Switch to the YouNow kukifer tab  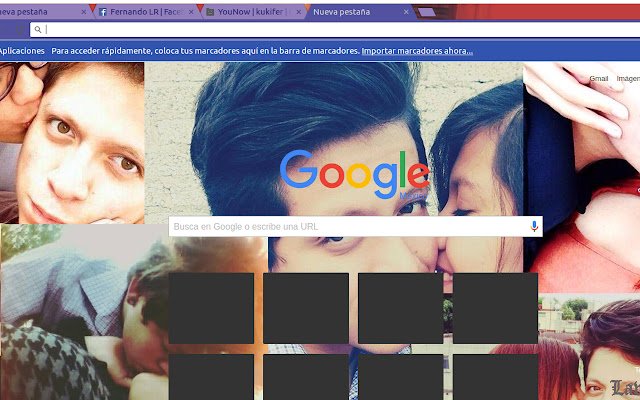tap(254, 12)
